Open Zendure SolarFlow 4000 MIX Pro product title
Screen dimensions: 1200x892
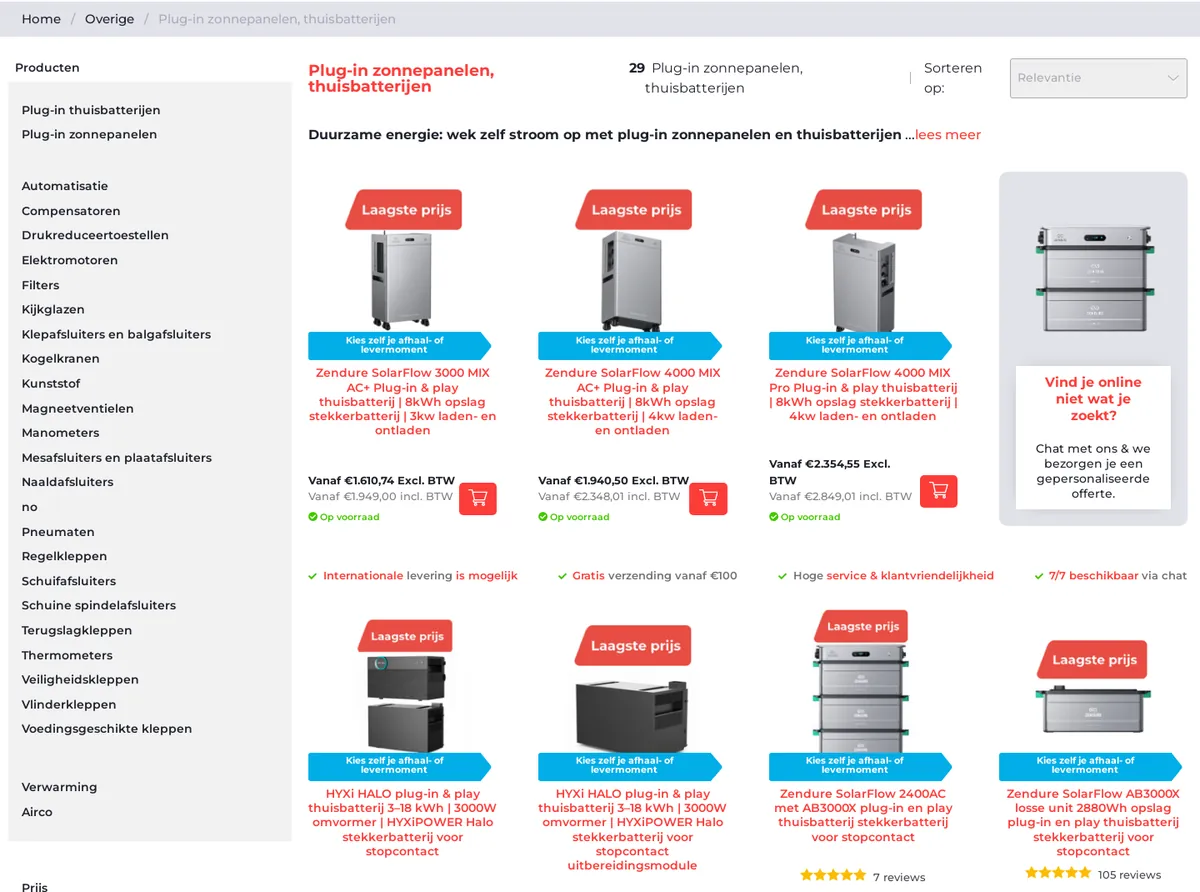(x=863, y=394)
